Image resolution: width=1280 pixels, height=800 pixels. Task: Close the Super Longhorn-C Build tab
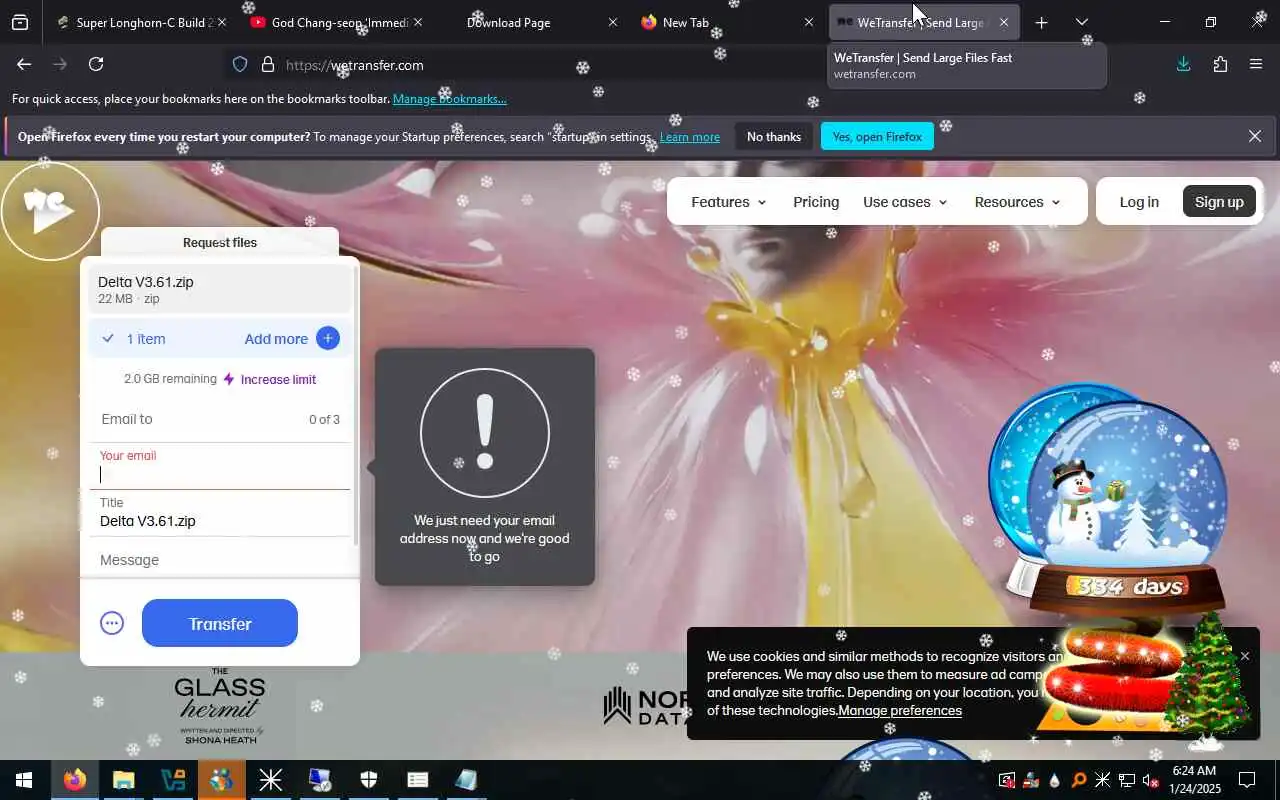point(221,22)
